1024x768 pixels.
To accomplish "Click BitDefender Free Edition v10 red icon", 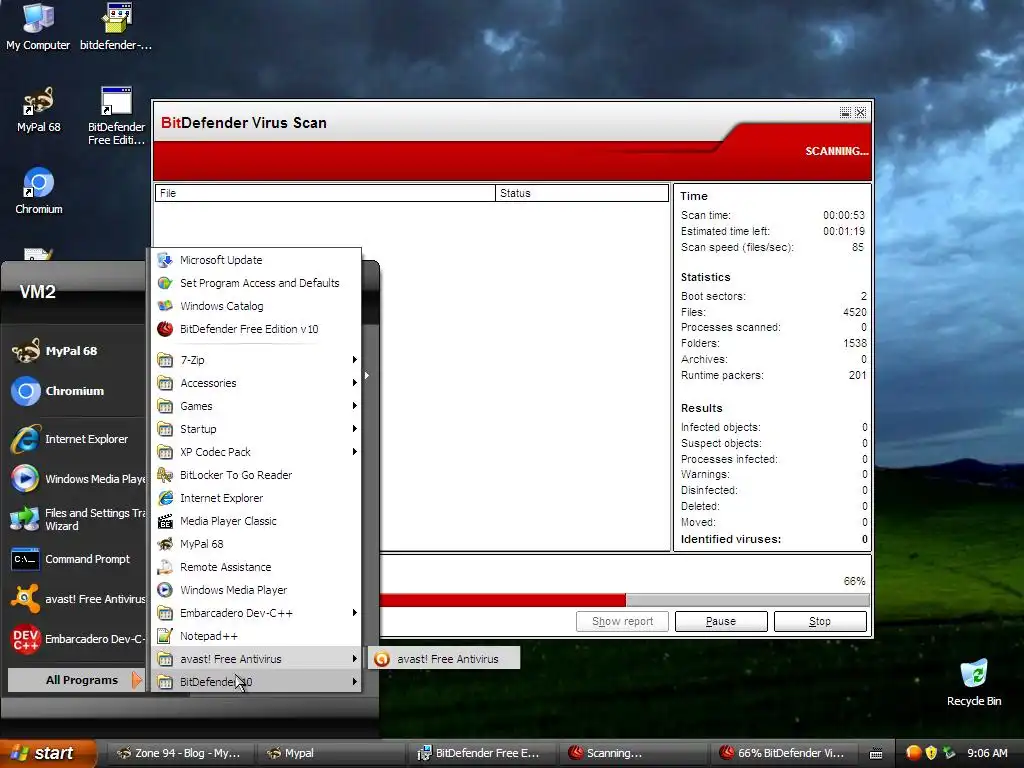I will pyautogui.click(x=165, y=329).
